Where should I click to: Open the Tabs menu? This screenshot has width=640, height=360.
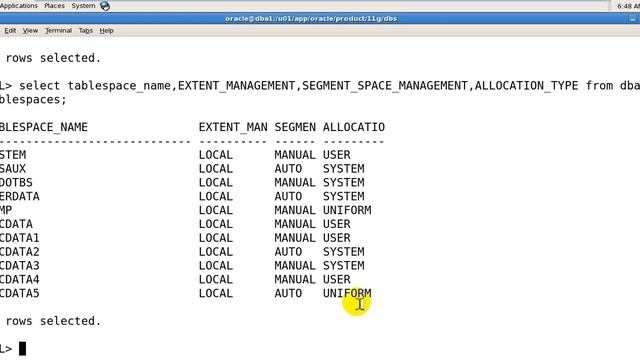pos(86,31)
